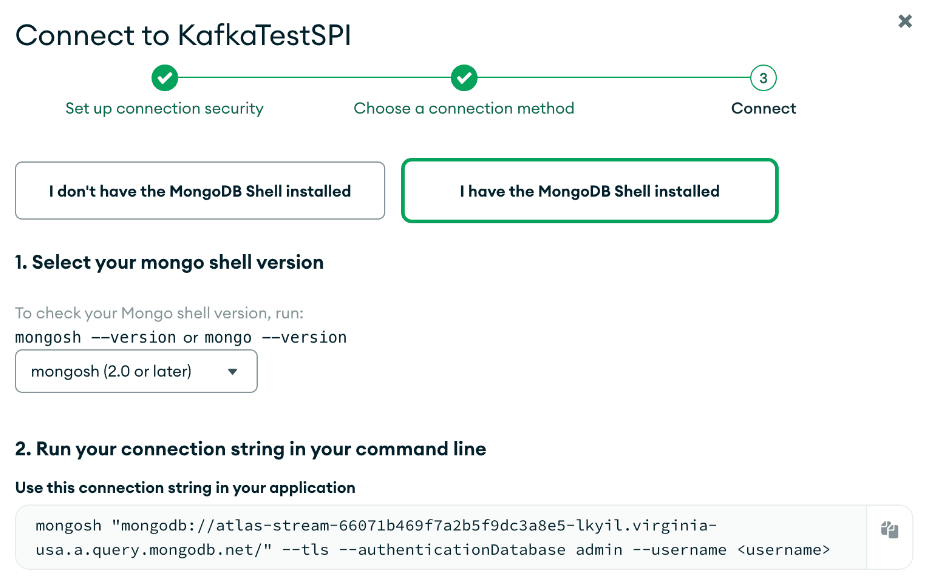Click the second step green checkmark icon

point(464,77)
